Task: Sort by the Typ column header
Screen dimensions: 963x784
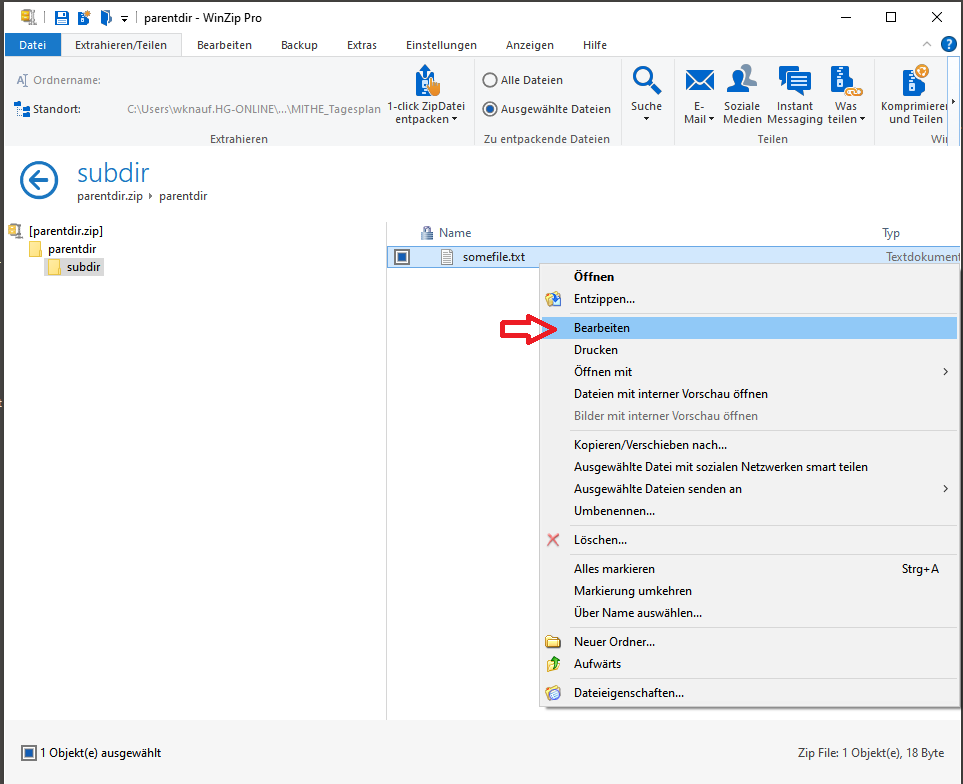Action: (x=891, y=233)
